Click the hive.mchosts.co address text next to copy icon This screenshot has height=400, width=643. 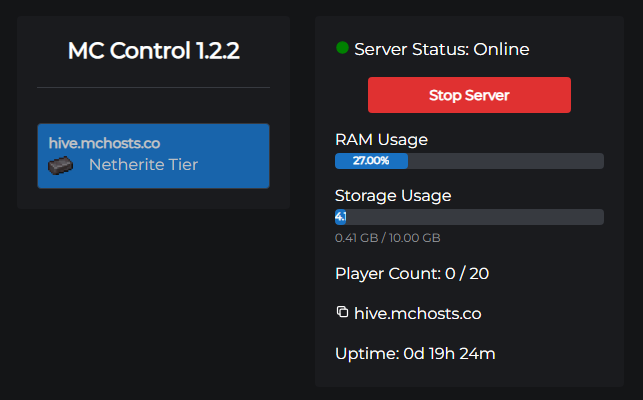(417, 313)
